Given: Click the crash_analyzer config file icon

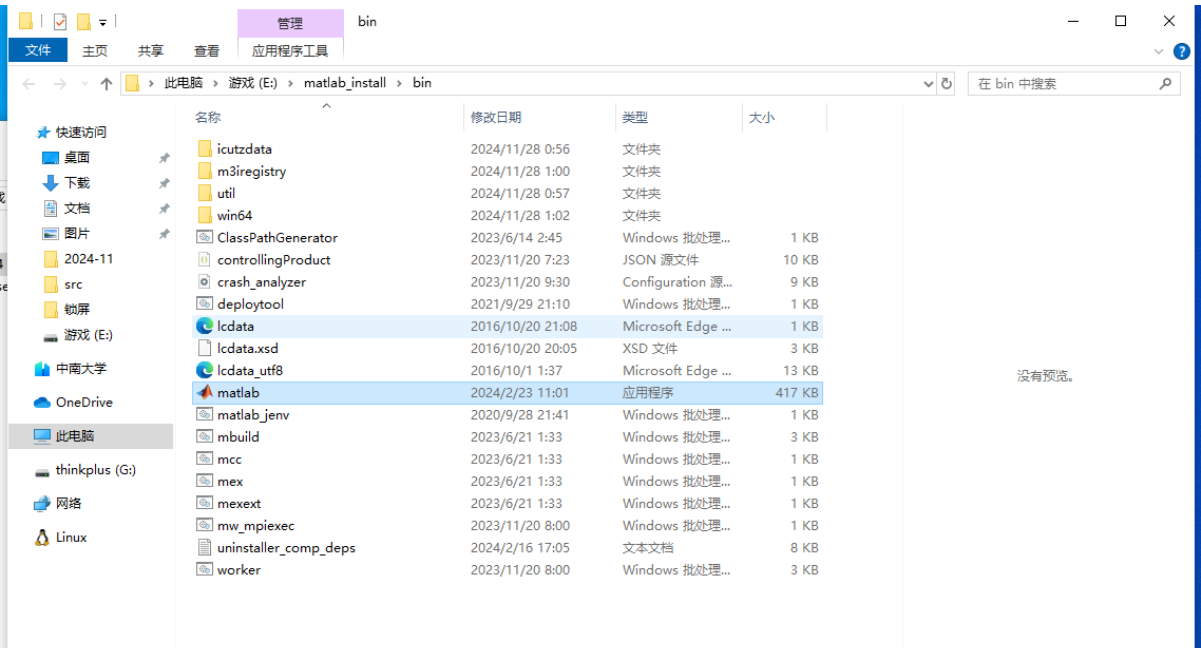Looking at the screenshot, I should (x=204, y=282).
